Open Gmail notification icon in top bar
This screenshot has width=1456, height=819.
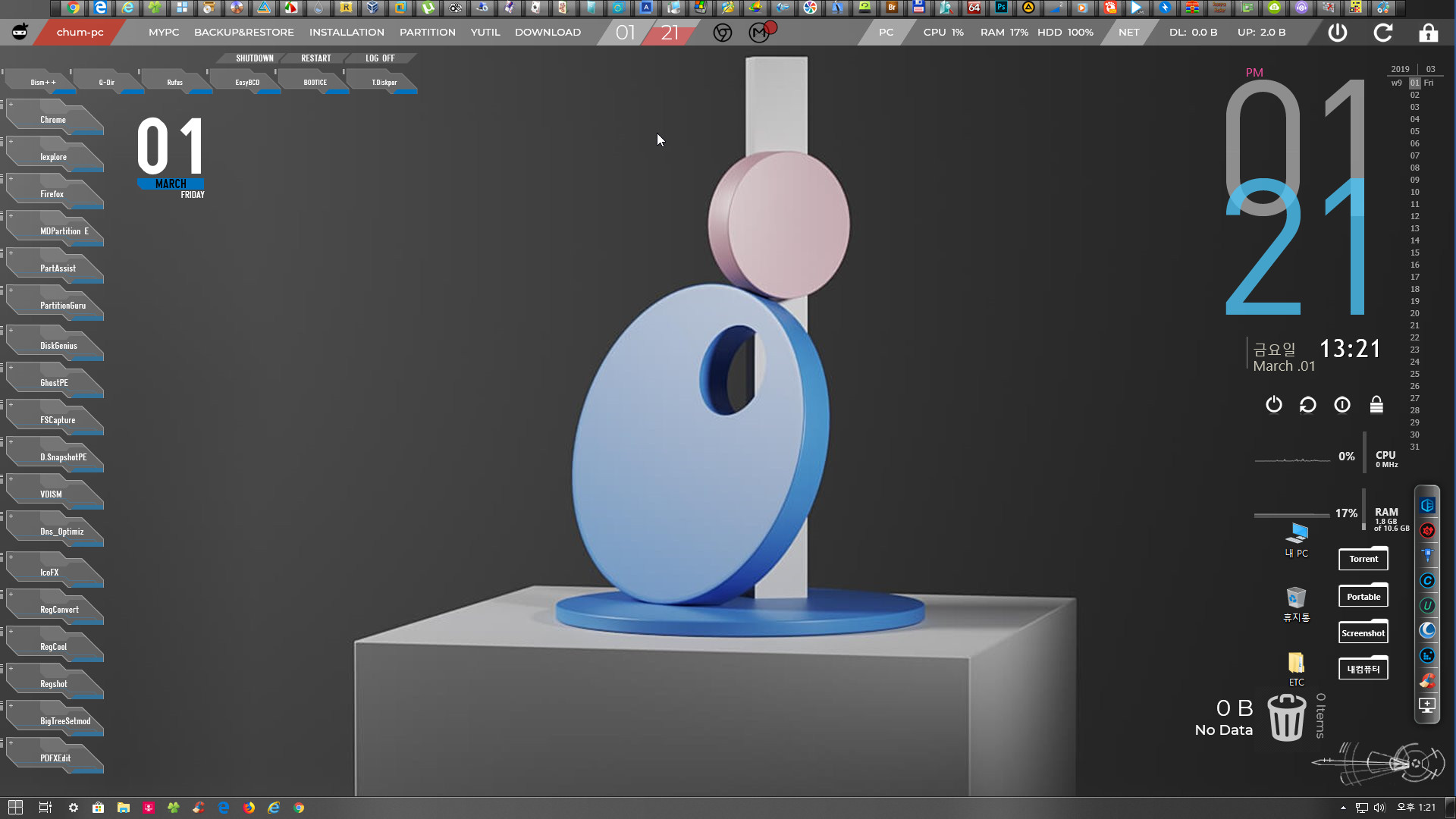point(761,32)
